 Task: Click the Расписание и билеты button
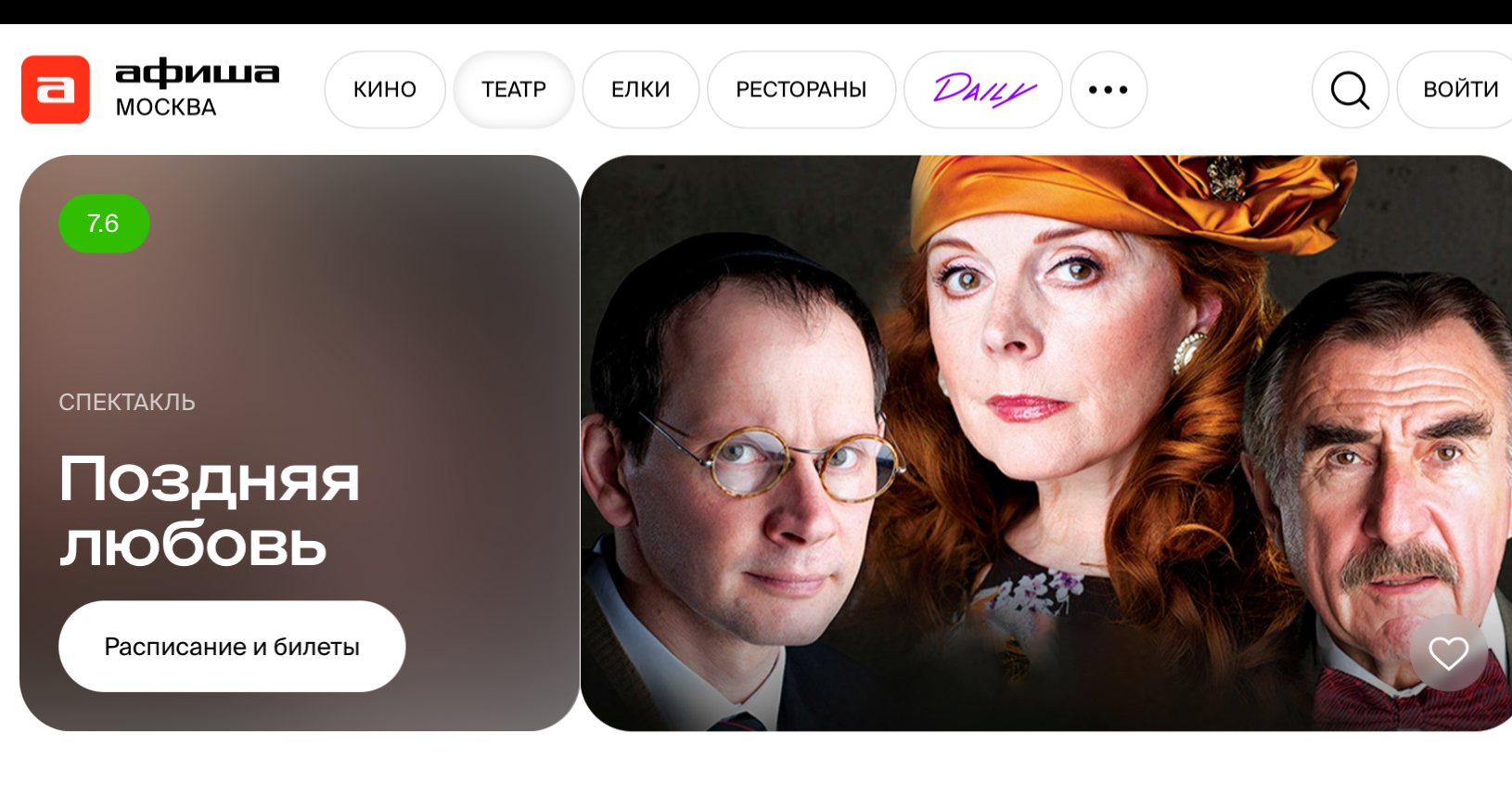pos(232,646)
